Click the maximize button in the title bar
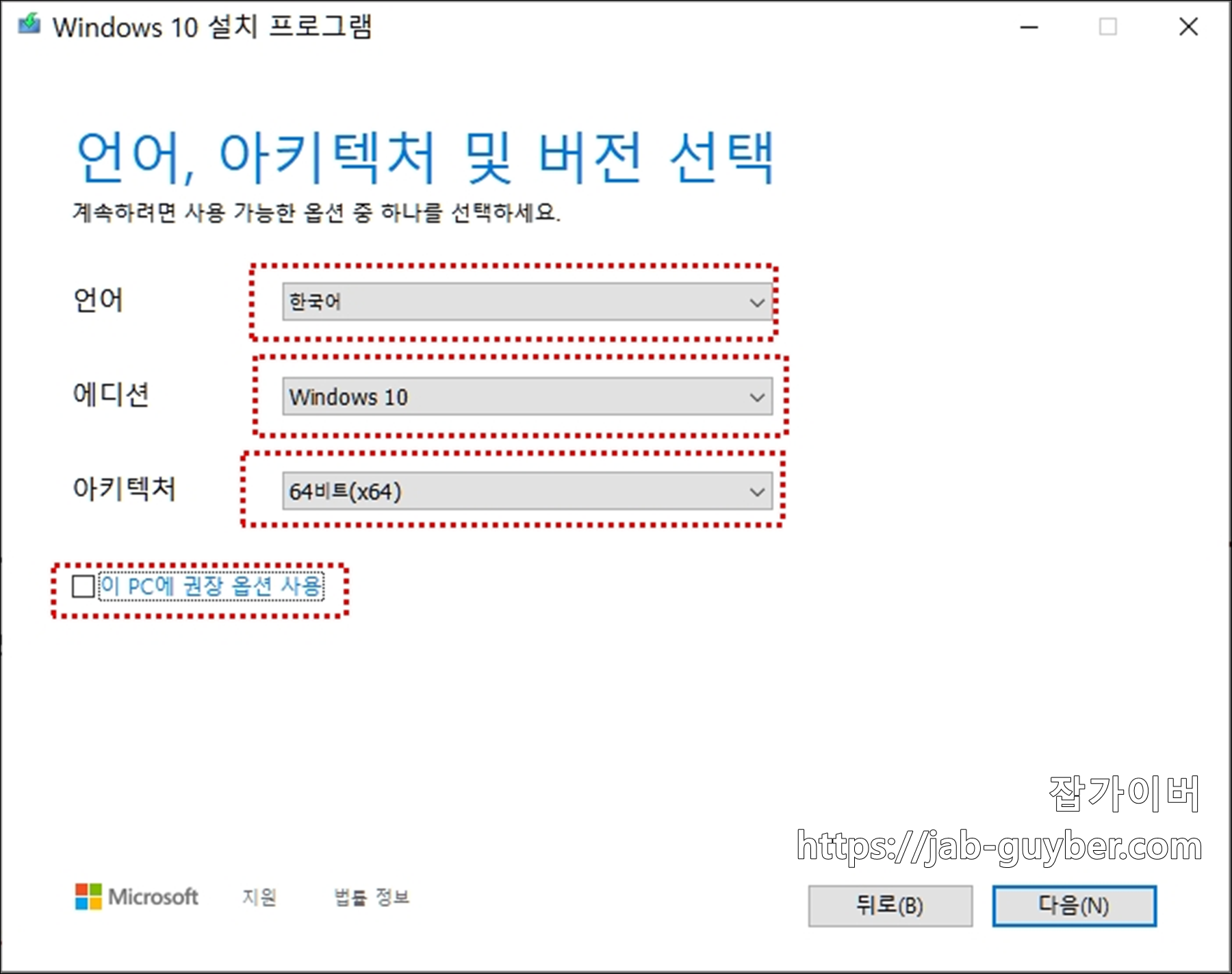 click(x=1107, y=27)
